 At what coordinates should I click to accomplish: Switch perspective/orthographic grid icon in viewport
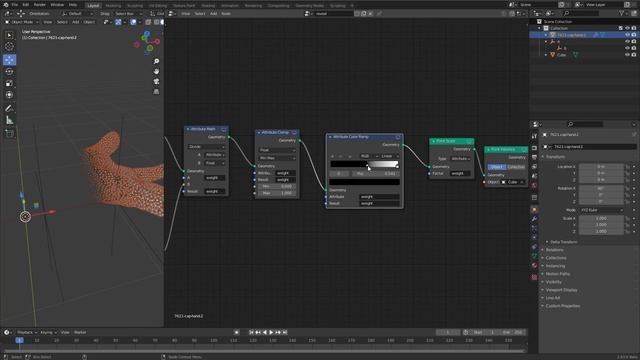coord(156,92)
